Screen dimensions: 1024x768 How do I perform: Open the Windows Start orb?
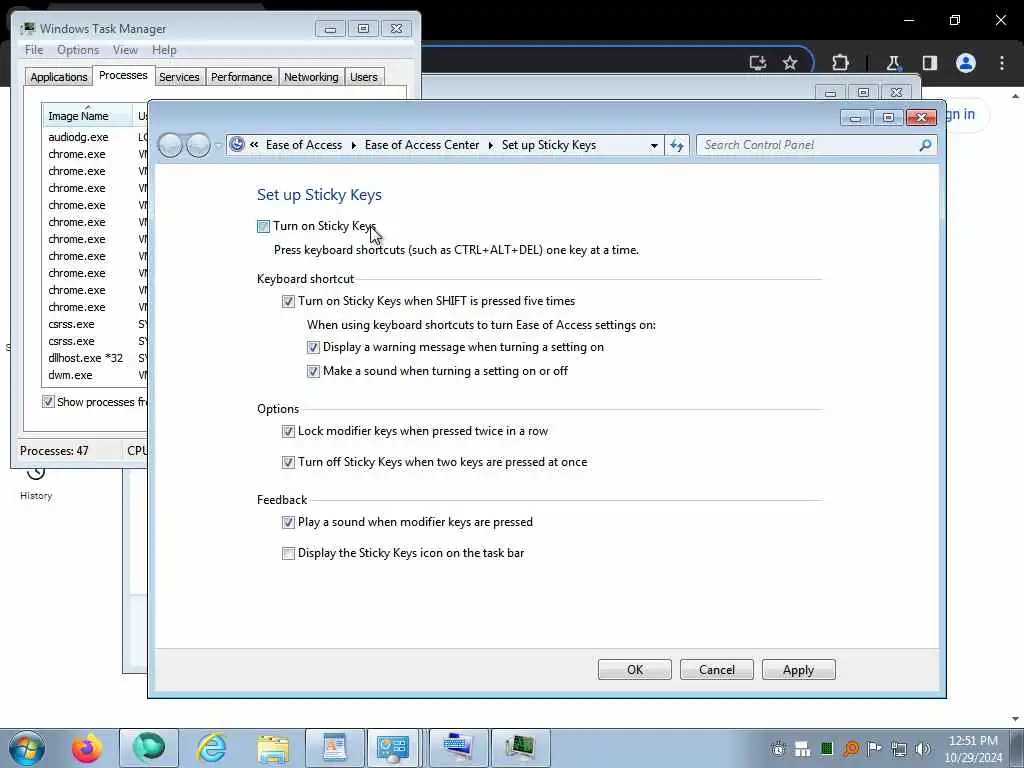[x=27, y=748]
